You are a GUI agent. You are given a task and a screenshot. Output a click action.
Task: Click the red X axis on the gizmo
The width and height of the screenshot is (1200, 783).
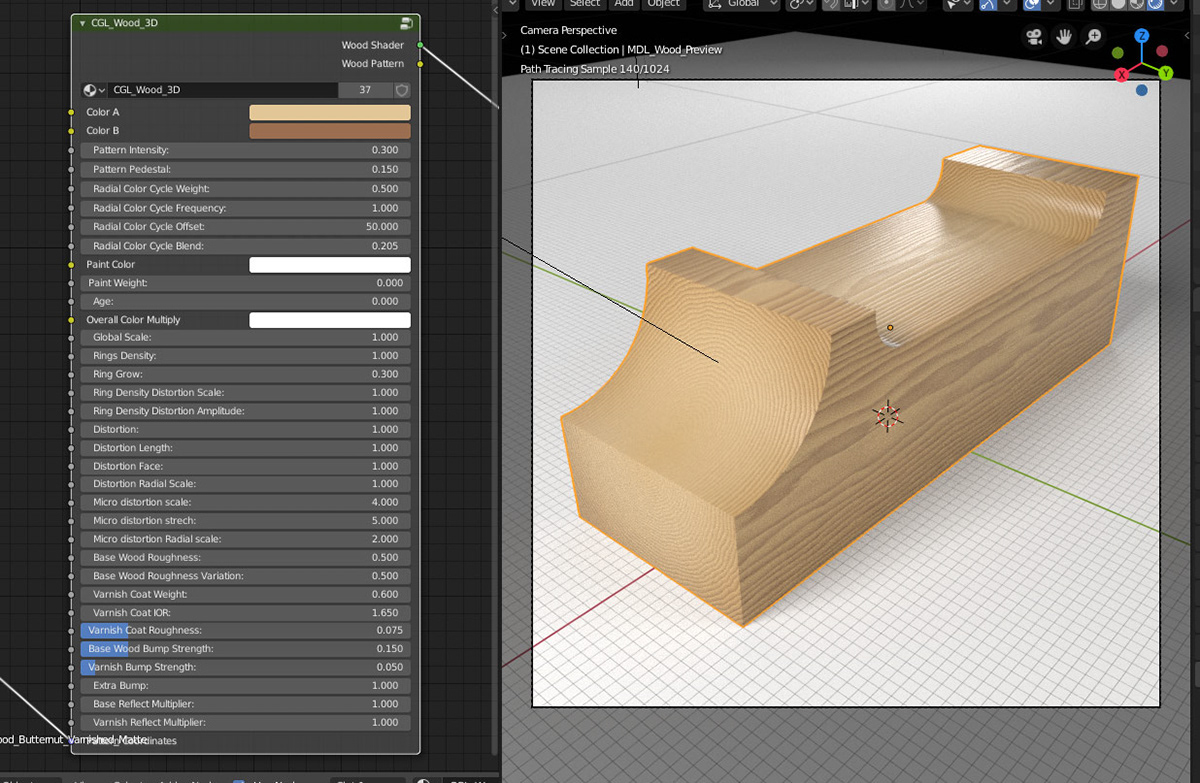click(x=1122, y=74)
